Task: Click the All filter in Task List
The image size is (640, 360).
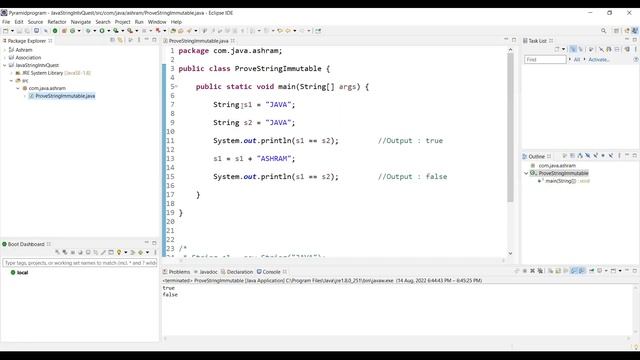Action: (x=577, y=60)
